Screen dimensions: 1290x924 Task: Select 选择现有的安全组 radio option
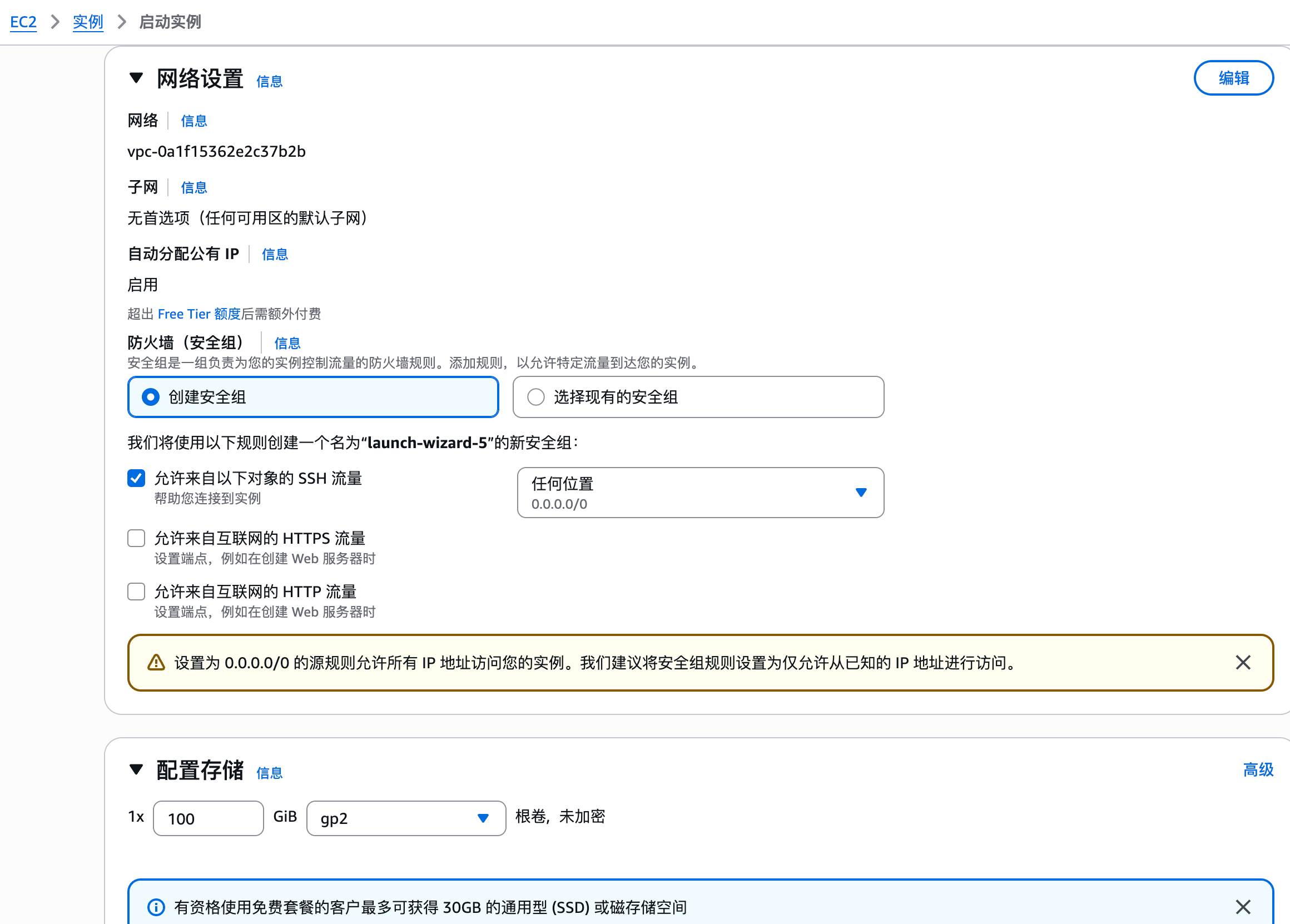tap(536, 397)
